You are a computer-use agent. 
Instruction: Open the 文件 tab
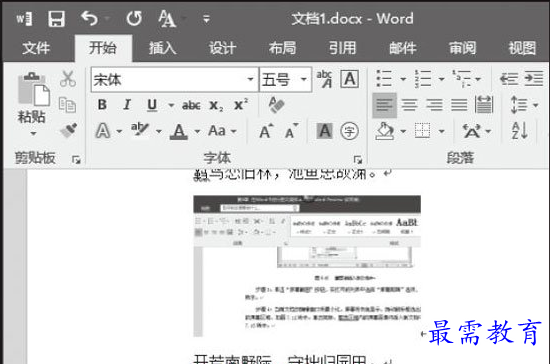click(36, 48)
